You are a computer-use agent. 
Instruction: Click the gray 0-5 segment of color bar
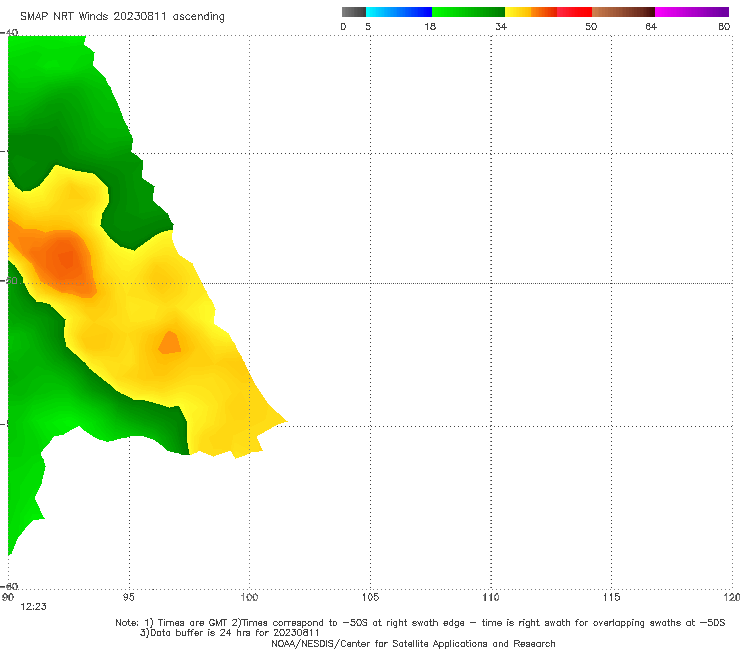[x=354, y=12]
